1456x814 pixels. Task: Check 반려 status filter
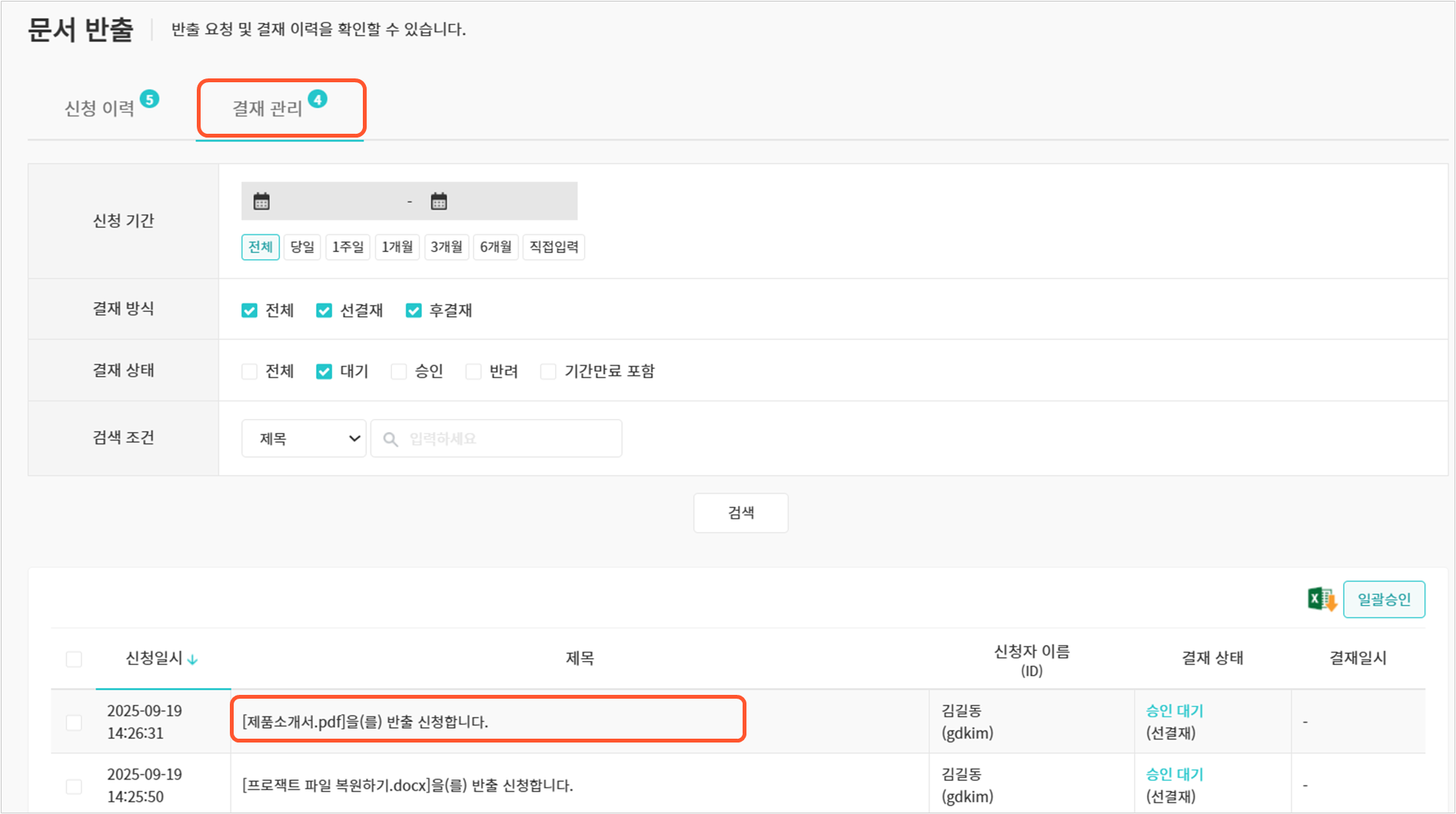tap(474, 372)
